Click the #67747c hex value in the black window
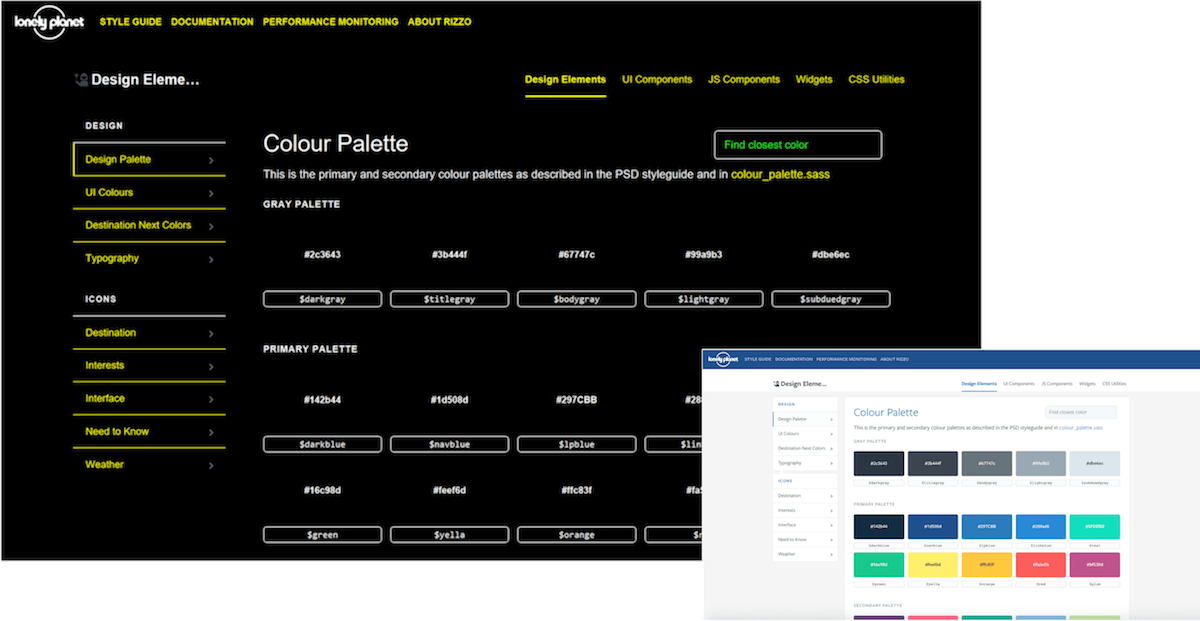 click(576, 255)
